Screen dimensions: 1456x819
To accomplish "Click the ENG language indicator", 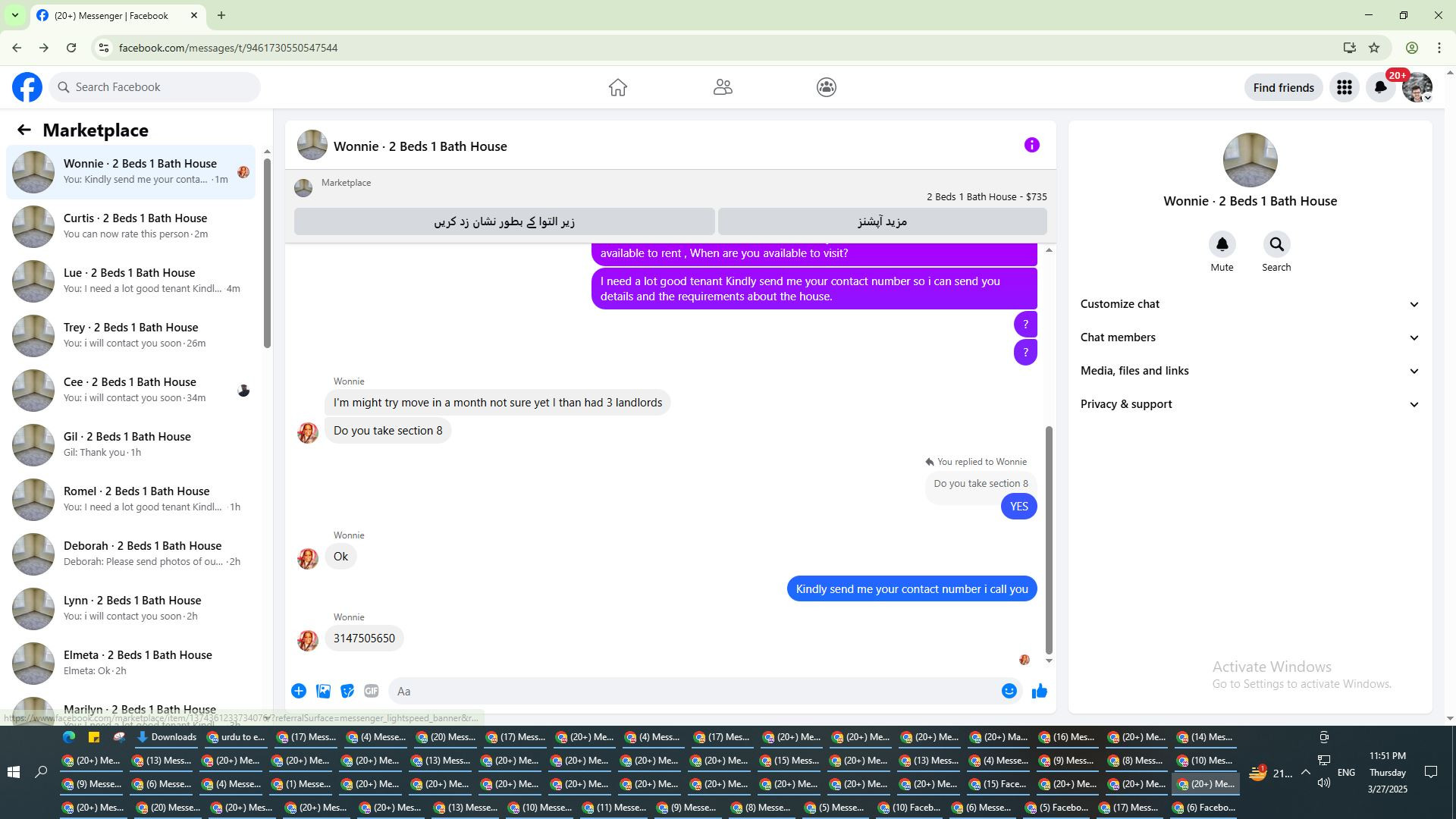I will [x=1346, y=773].
